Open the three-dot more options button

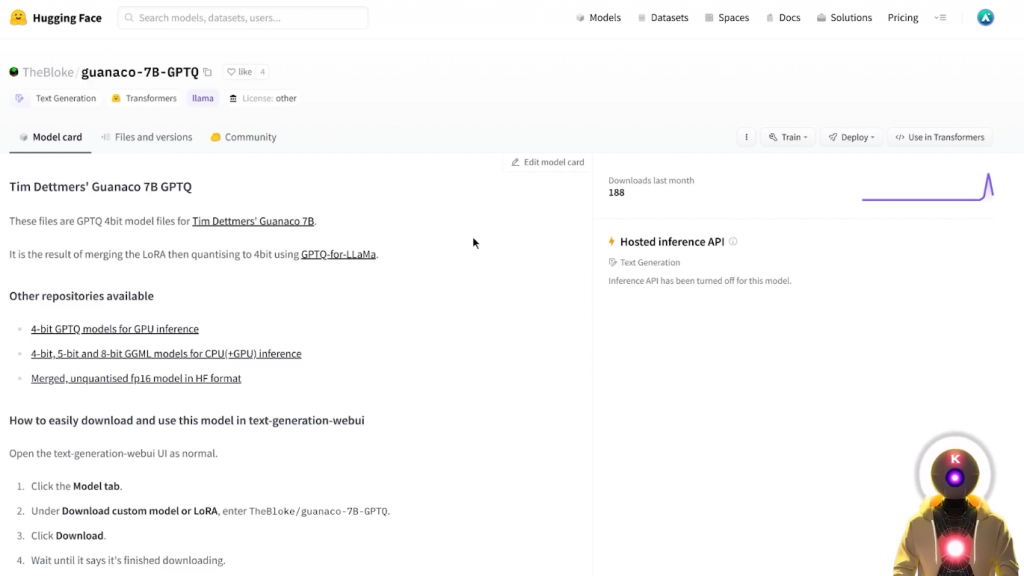pyautogui.click(x=745, y=137)
